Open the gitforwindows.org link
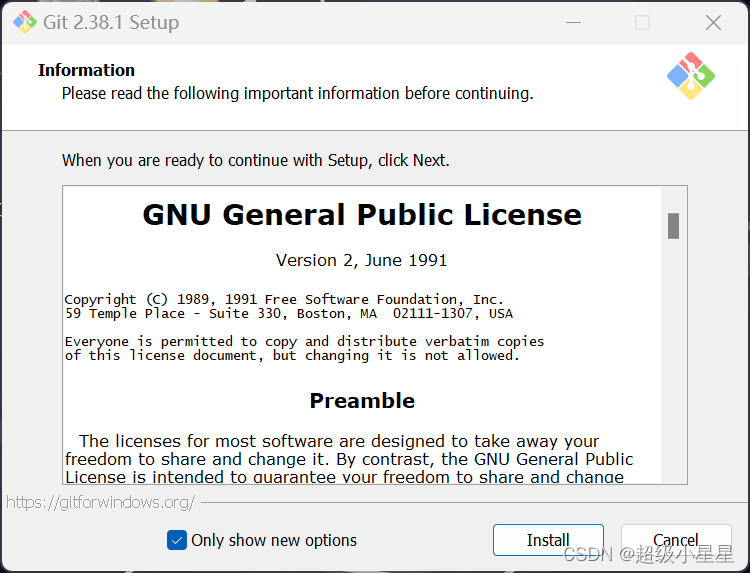The height and width of the screenshot is (573, 750). 101,502
